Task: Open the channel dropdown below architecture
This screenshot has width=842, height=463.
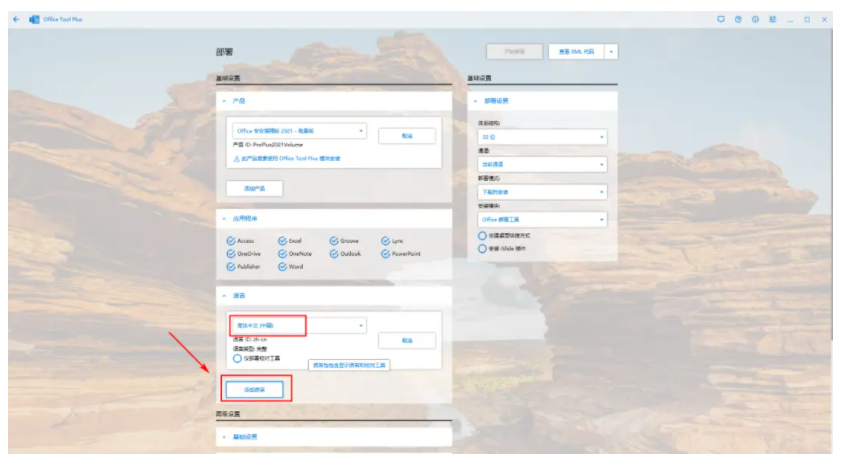Action: tap(542, 164)
